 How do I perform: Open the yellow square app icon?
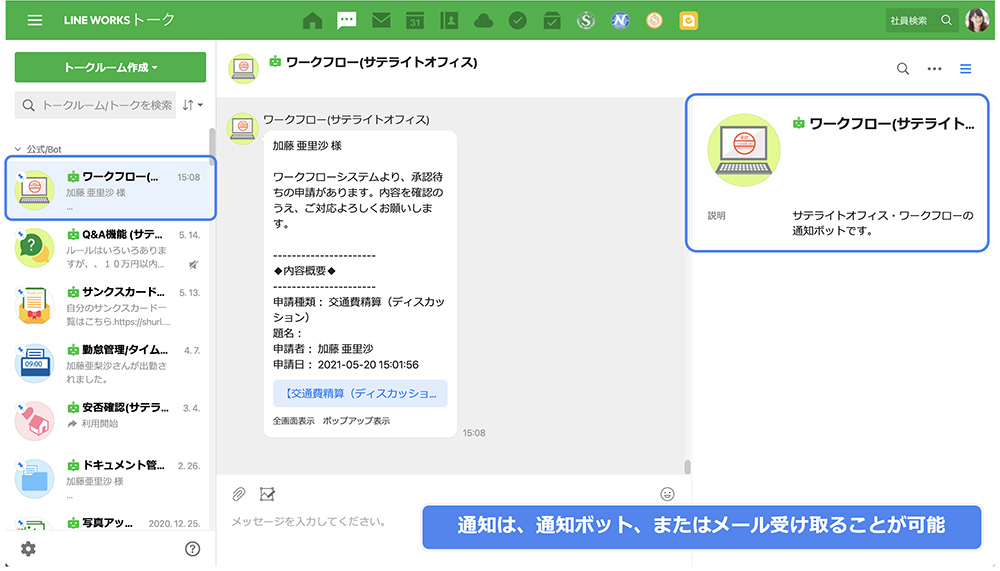click(689, 20)
